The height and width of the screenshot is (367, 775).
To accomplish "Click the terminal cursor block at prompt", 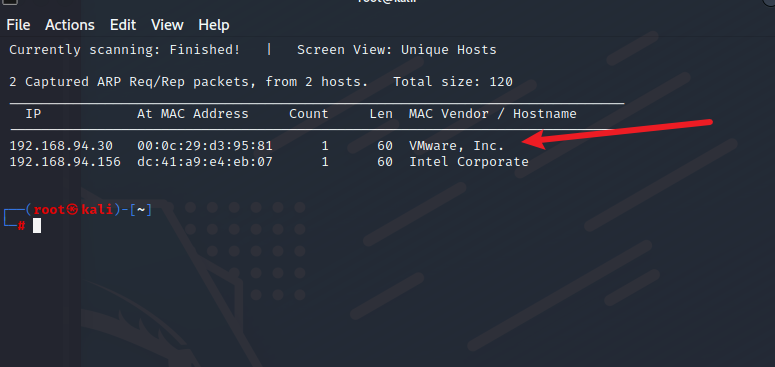I will pos(37,226).
